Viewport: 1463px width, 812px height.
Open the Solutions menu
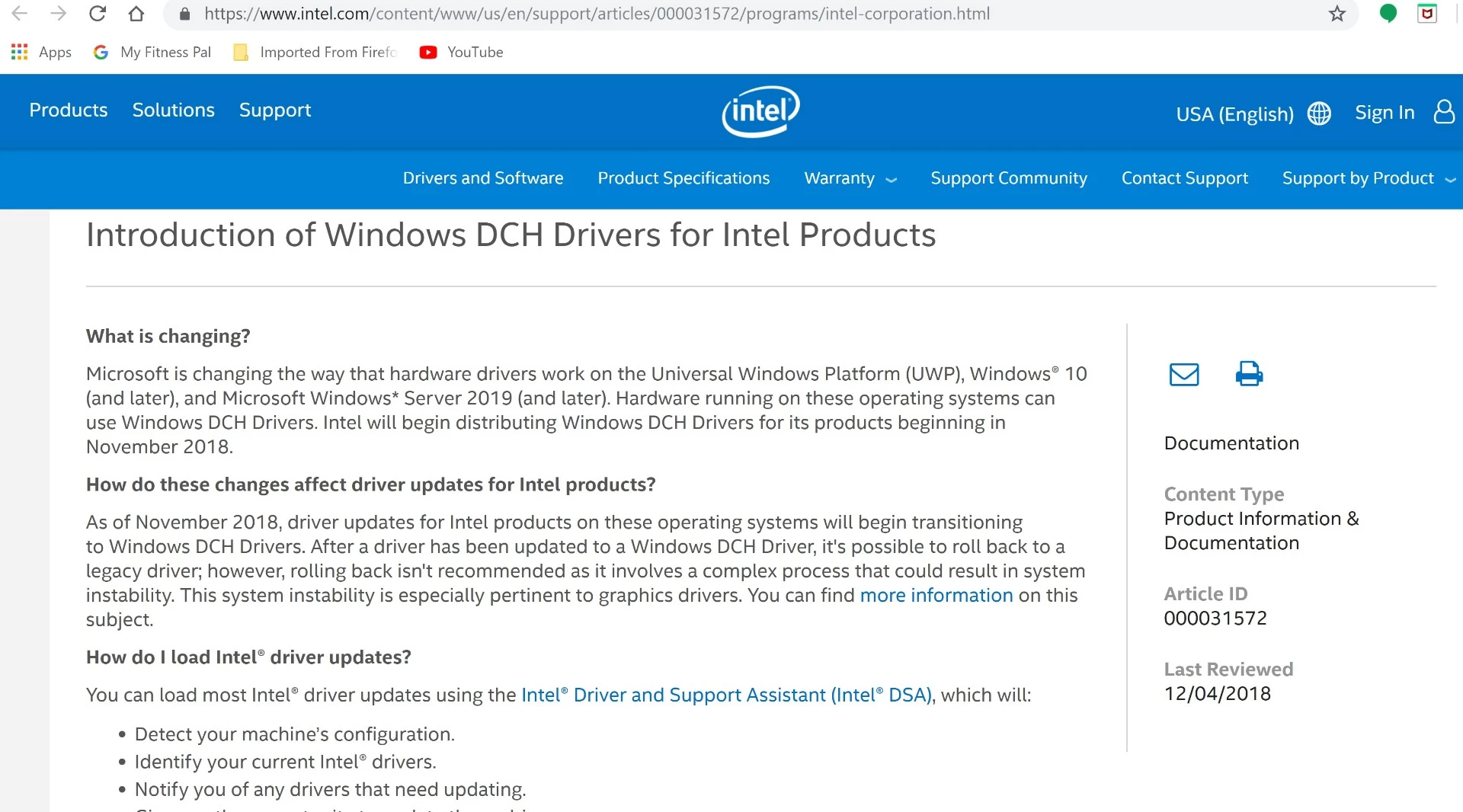(174, 110)
